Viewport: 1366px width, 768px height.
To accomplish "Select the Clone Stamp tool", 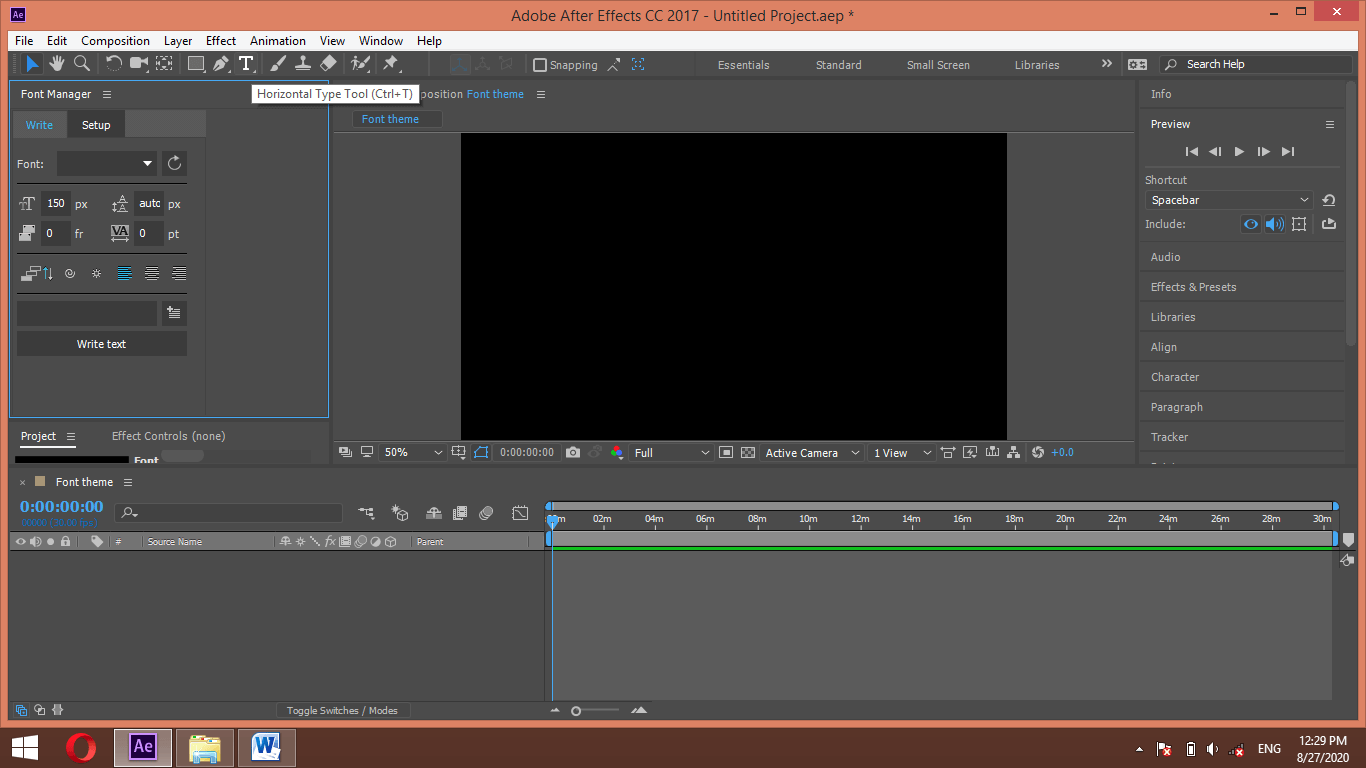I will point(303,63).
